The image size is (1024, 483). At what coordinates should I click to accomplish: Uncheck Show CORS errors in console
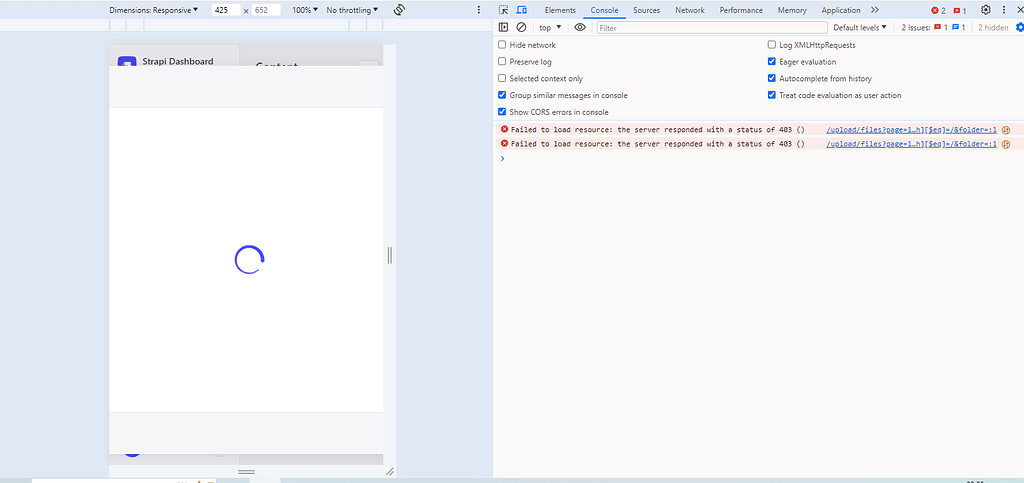502,112
